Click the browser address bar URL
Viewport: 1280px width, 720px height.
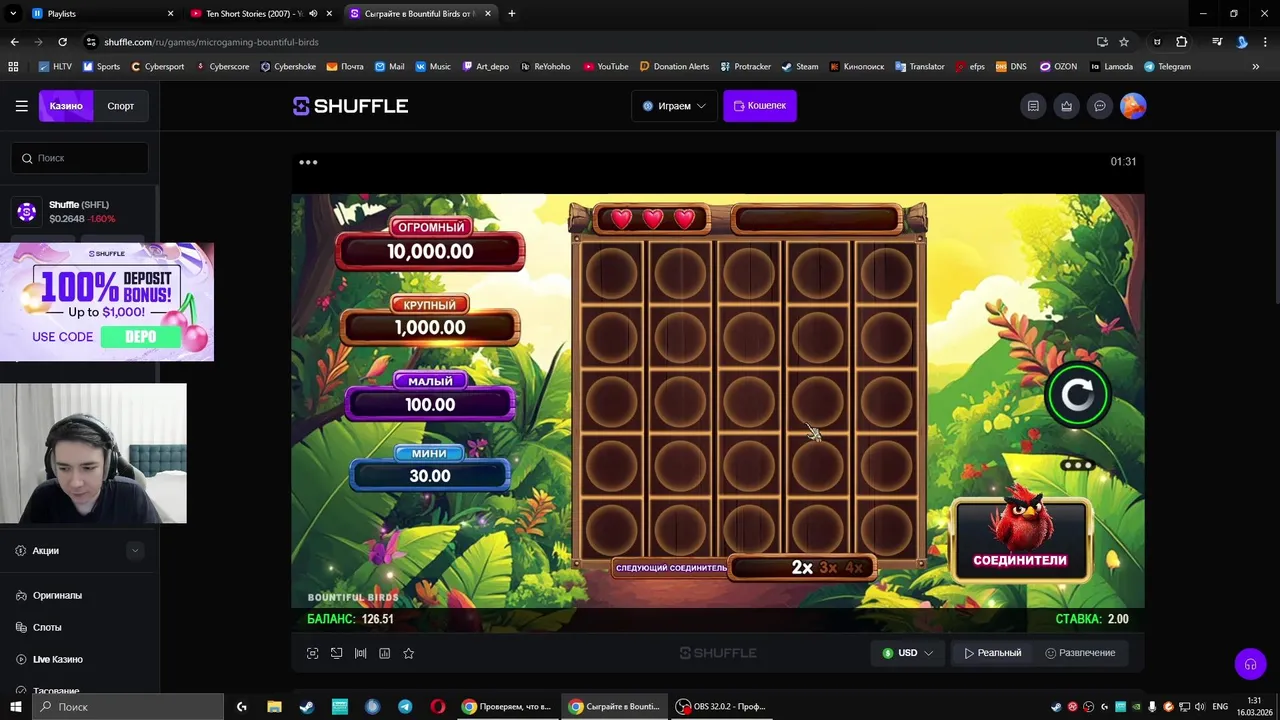coord(211,42)
